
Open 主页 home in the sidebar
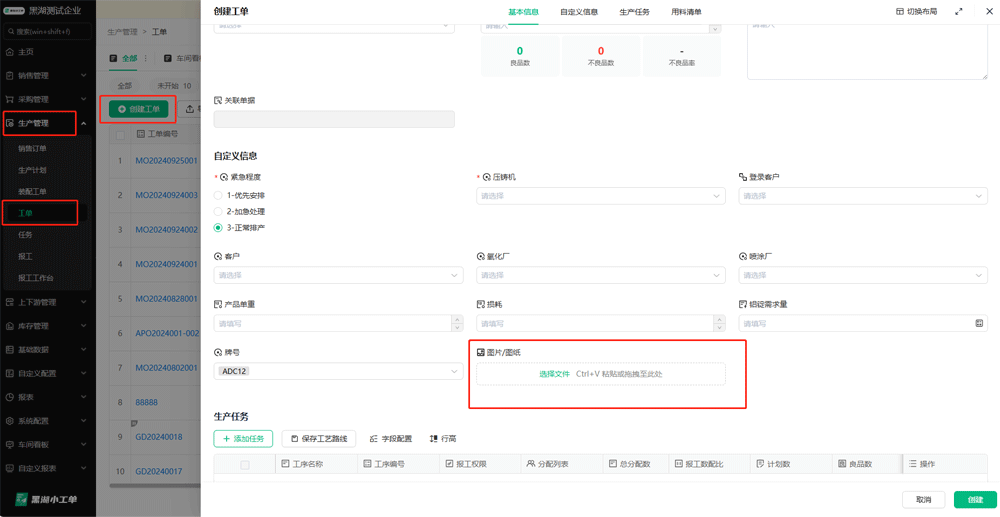26,52
